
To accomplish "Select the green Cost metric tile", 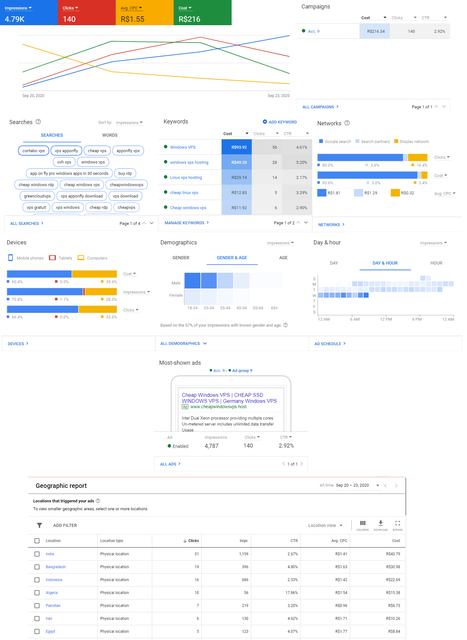I will [202, 13].
